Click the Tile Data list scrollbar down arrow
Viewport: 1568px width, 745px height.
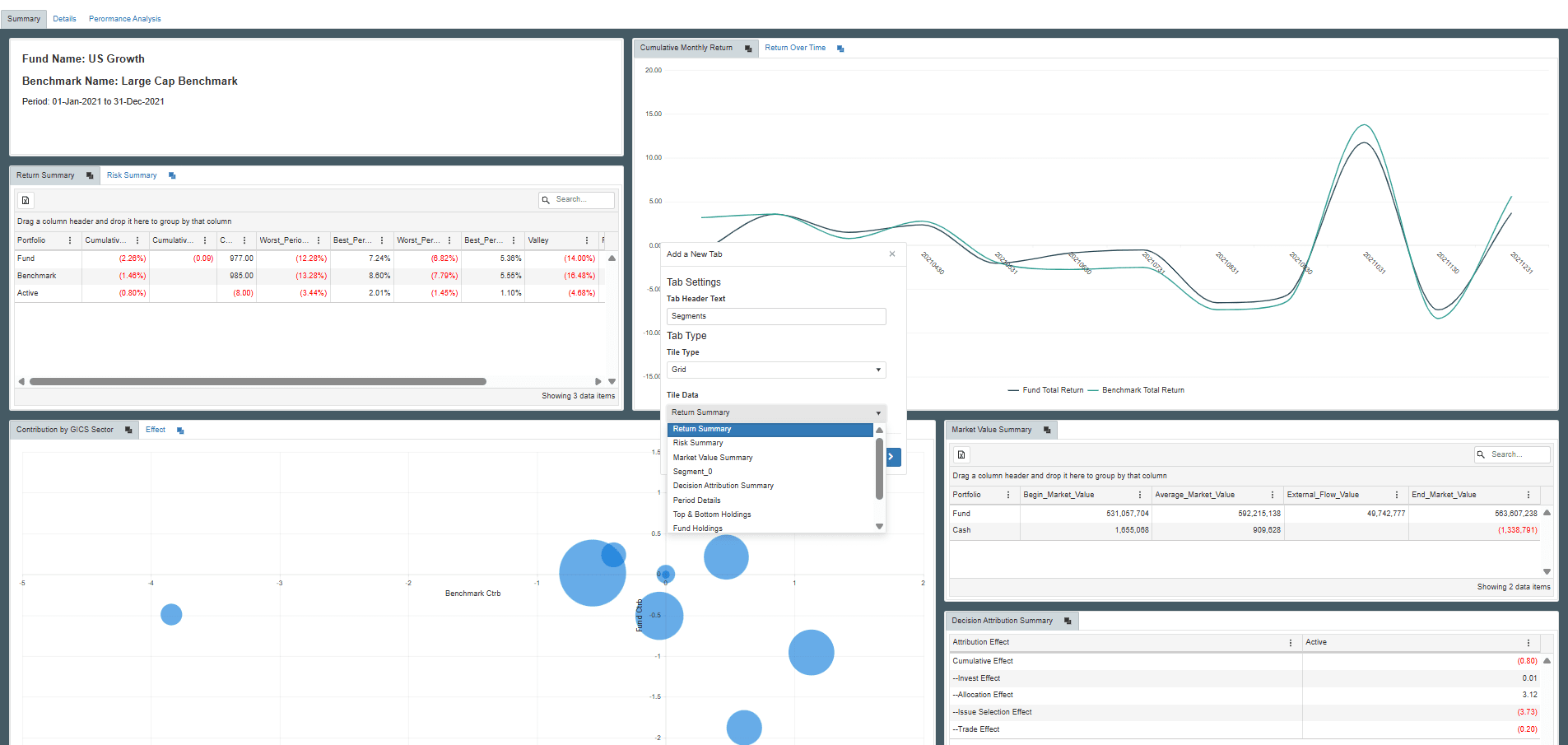click(x=879, y=527)
